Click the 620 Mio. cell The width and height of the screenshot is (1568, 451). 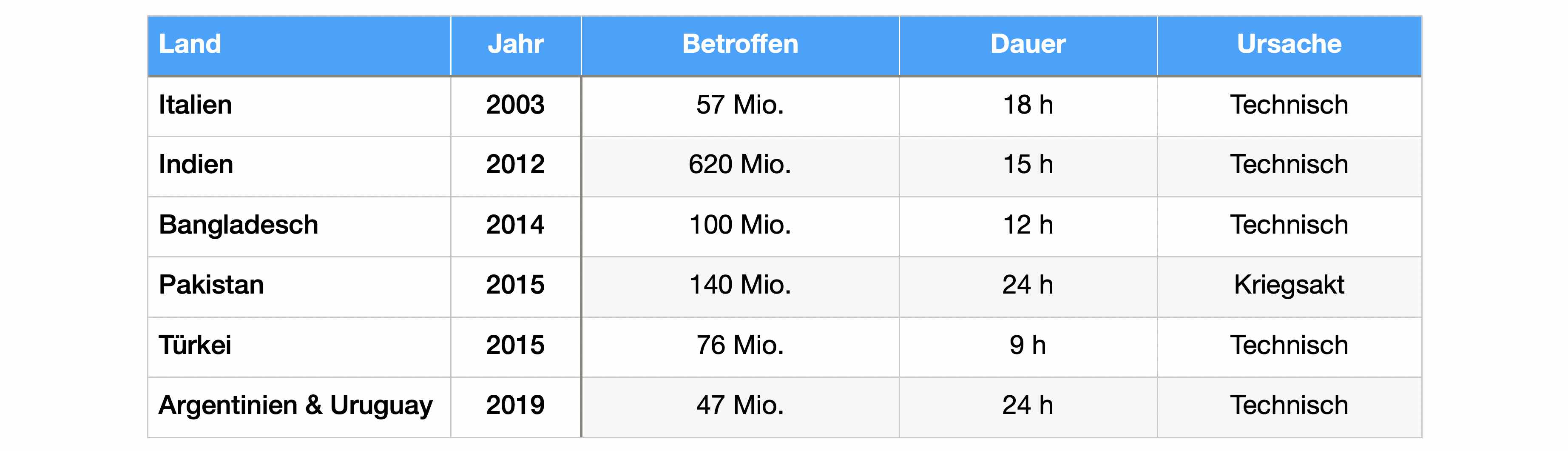740,166
